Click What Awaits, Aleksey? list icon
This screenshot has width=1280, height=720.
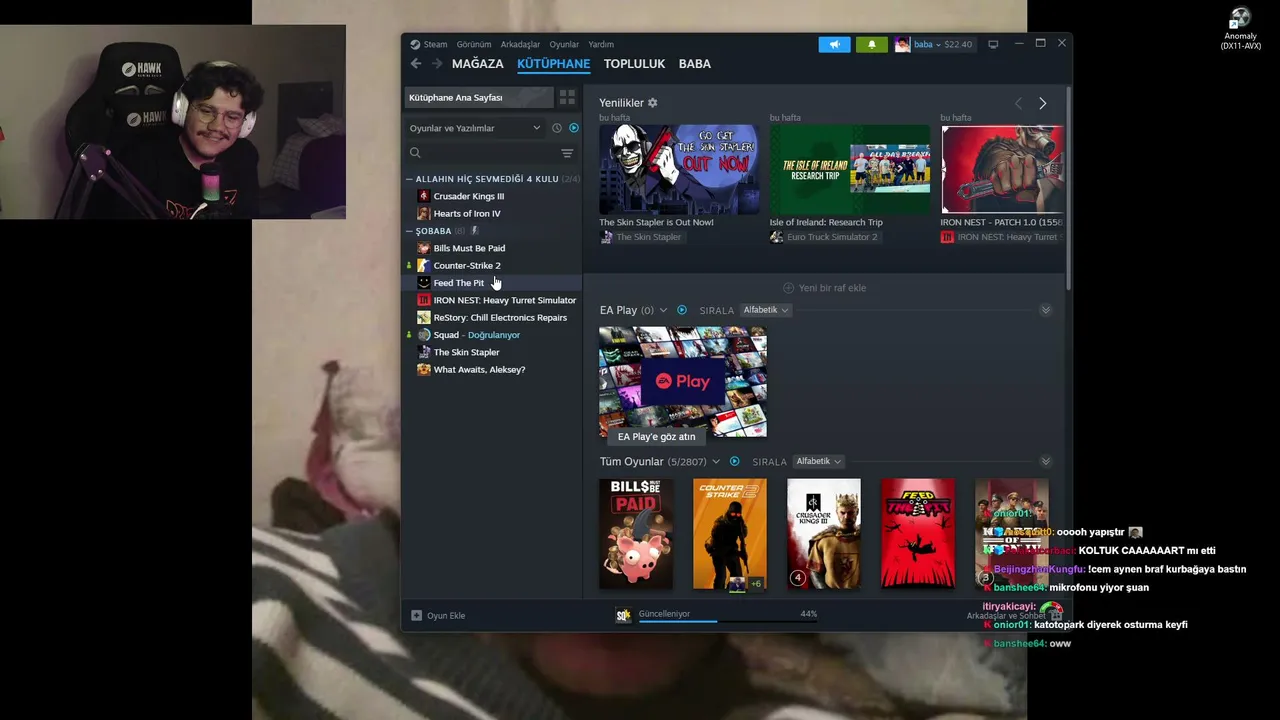click(424, 369)
